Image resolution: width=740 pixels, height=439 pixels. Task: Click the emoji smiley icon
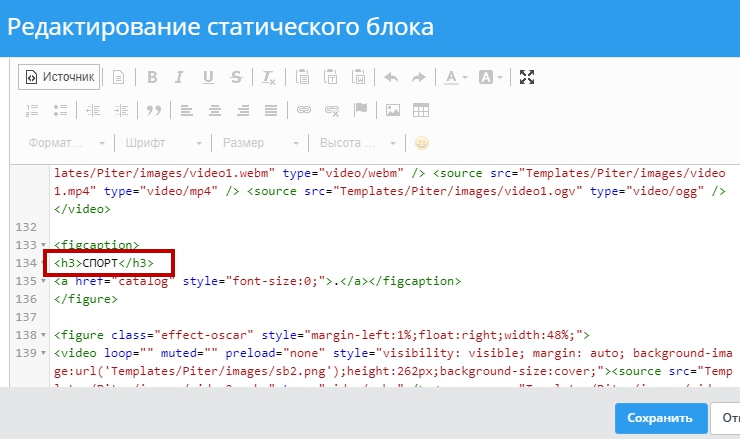click(422, 143)
